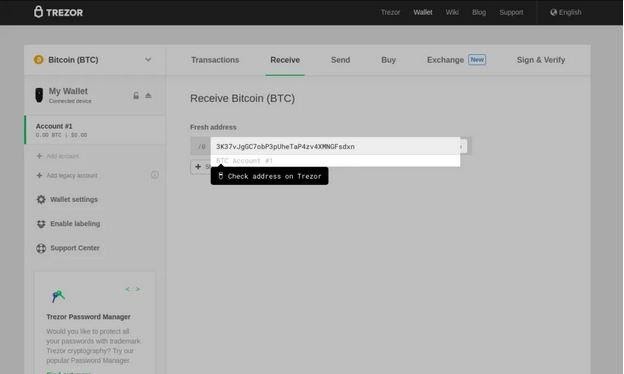Click the globe icon beside English

(554, 12)
